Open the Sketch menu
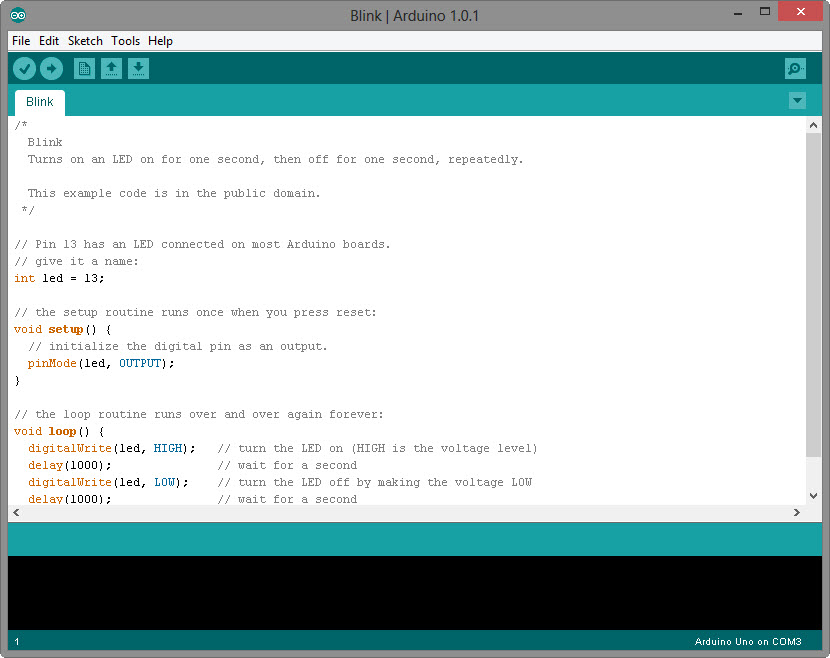The height and width of the screenshot is (658, 830). tap(85, 41)
